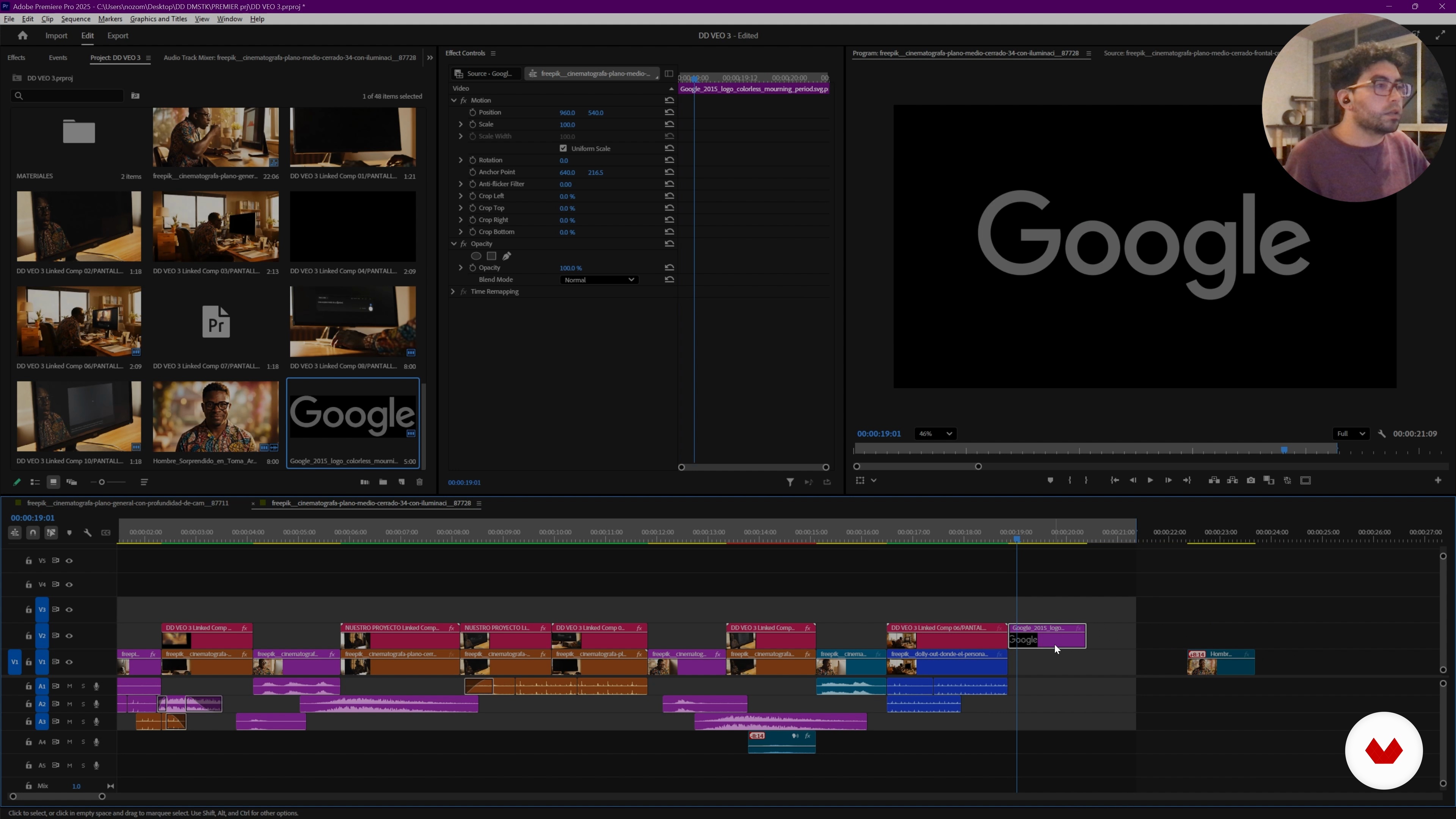Go to the Home screen icon

[x=23, y=36]
